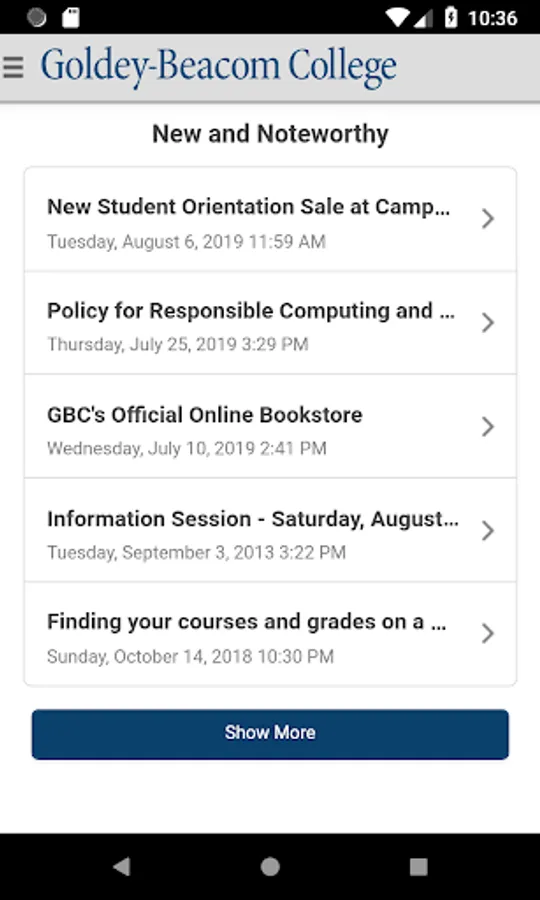Open Policy for Responsible Computing article
The image size is (540, 900).
pos(270,323)
